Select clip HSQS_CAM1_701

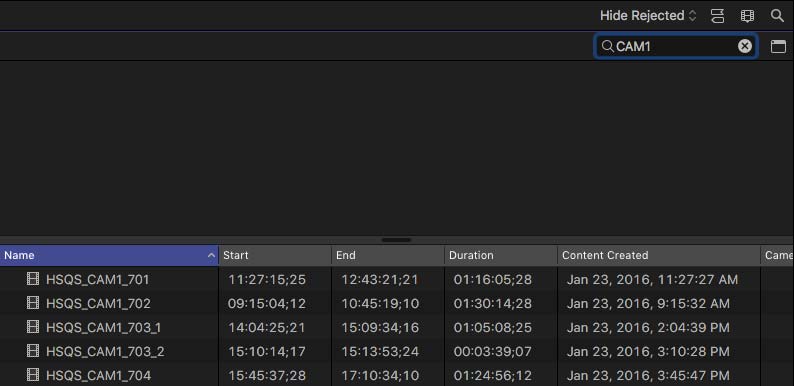point(98,280)
